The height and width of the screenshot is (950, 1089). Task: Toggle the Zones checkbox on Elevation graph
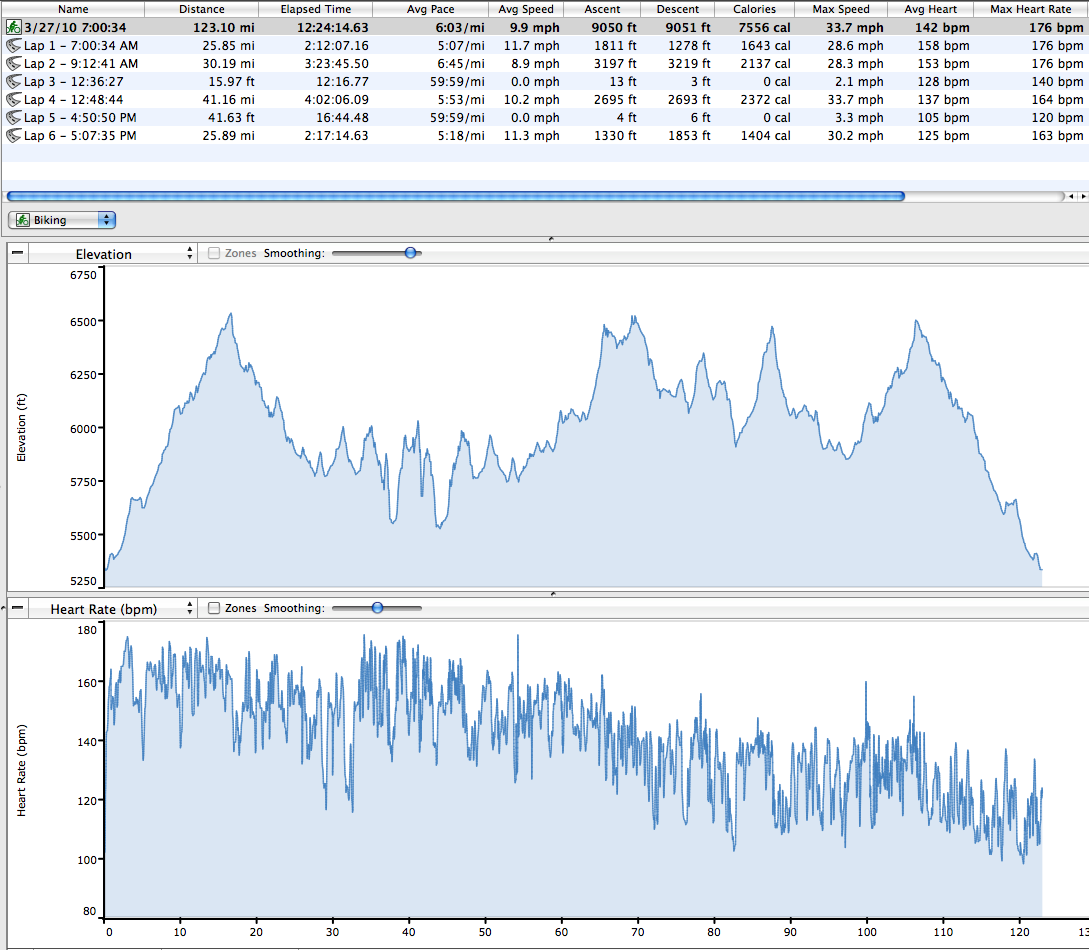[214, 254]
